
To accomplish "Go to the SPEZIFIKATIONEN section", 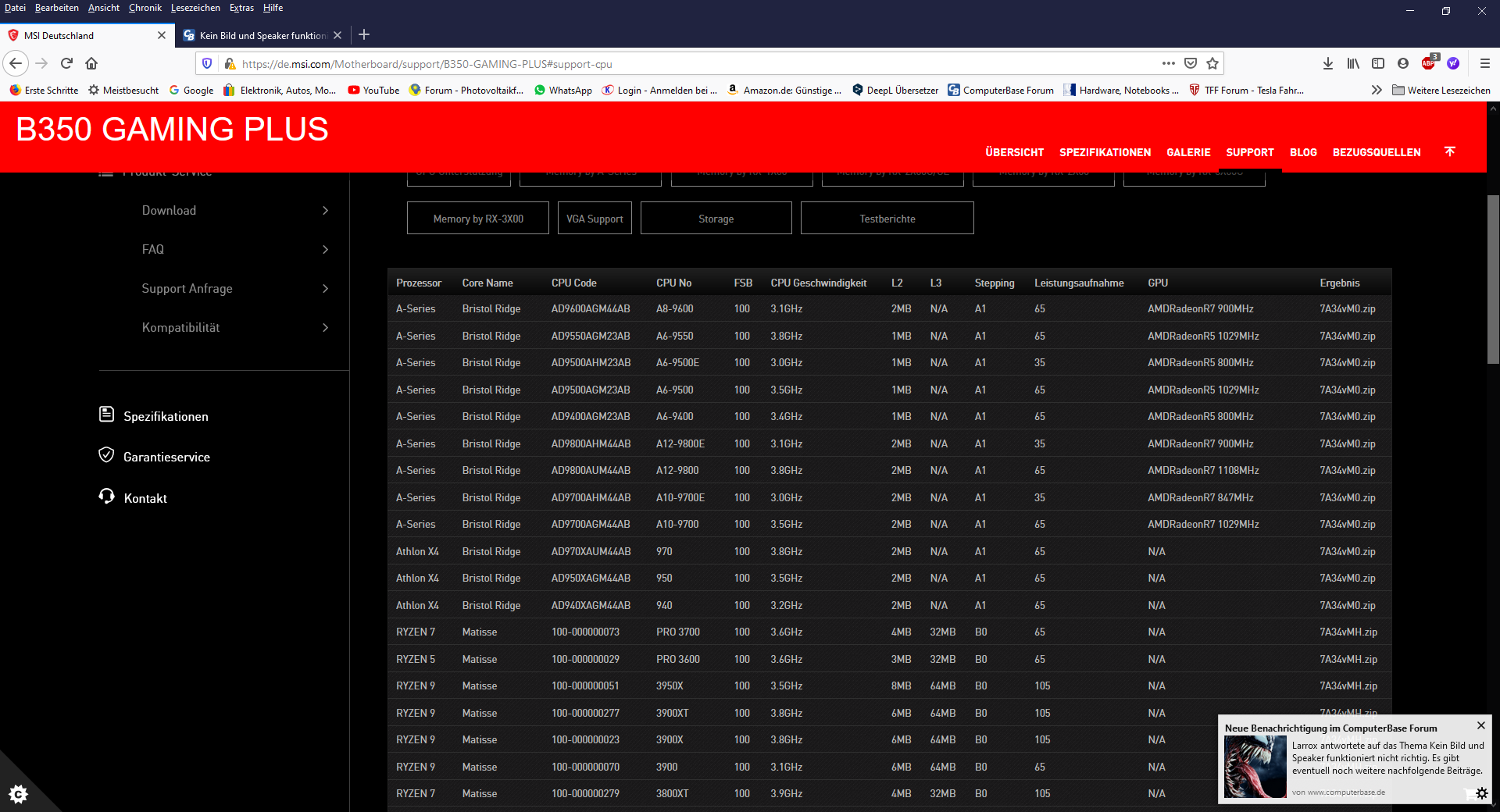I will click(1105, 152).
